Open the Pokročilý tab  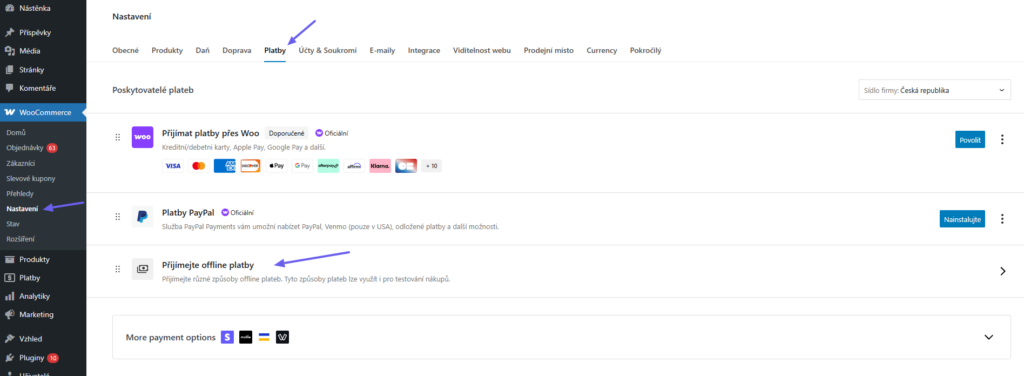click(x=645, y=50)
